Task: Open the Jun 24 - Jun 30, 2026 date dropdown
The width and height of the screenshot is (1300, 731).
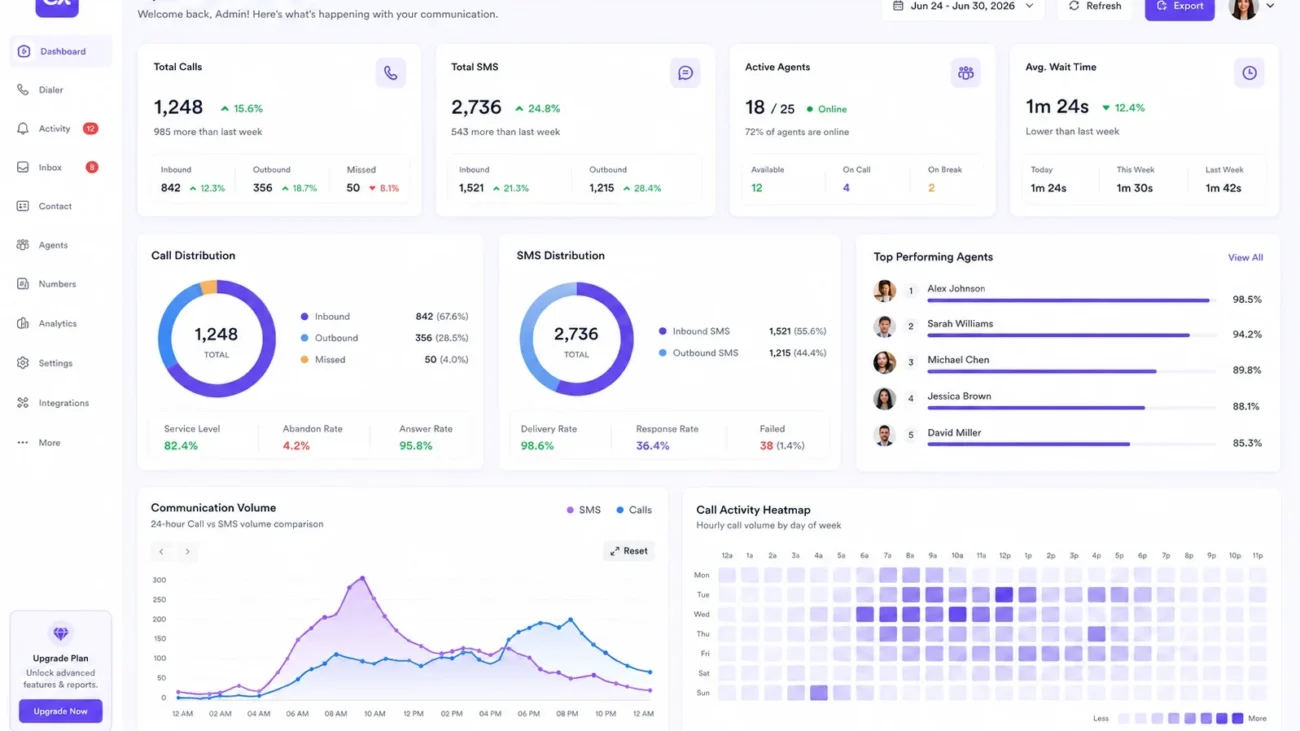Action: (963, 7)
